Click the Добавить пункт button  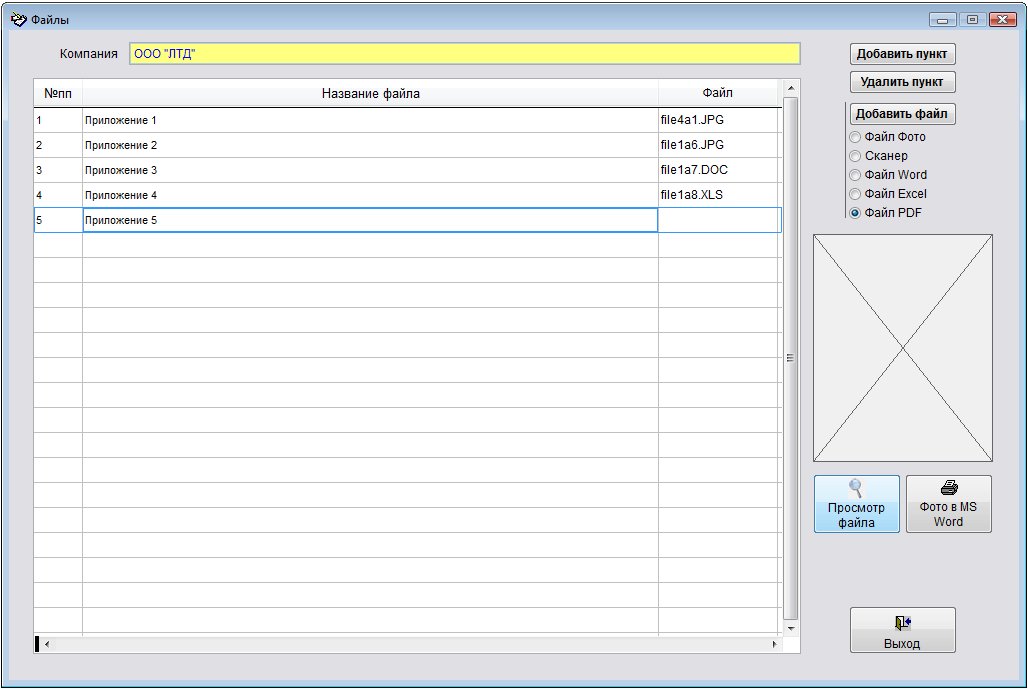tap(902, 54)
